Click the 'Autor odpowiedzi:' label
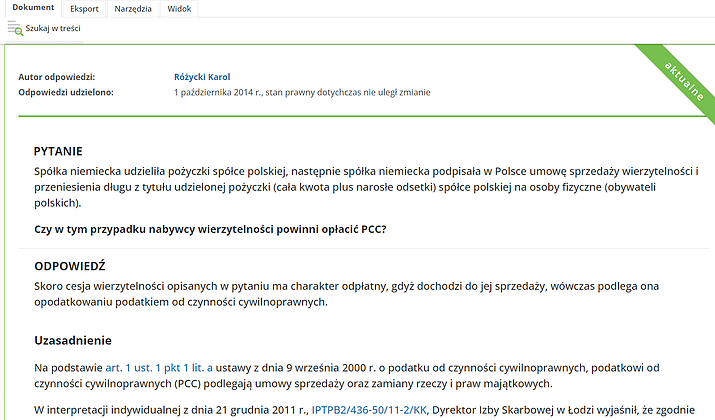This screenshot has width=715, height=420. click(x=57, y=76)
